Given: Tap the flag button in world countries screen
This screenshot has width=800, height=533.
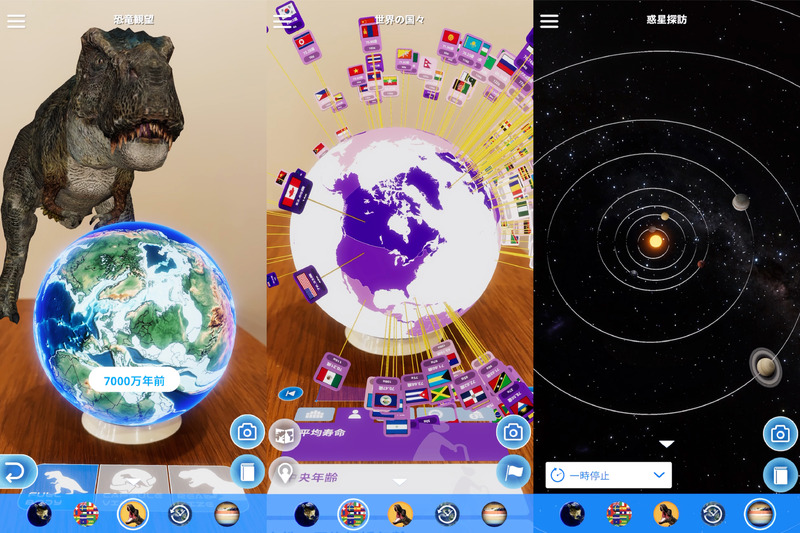Looking at the screenshot, I should (513, 472).
